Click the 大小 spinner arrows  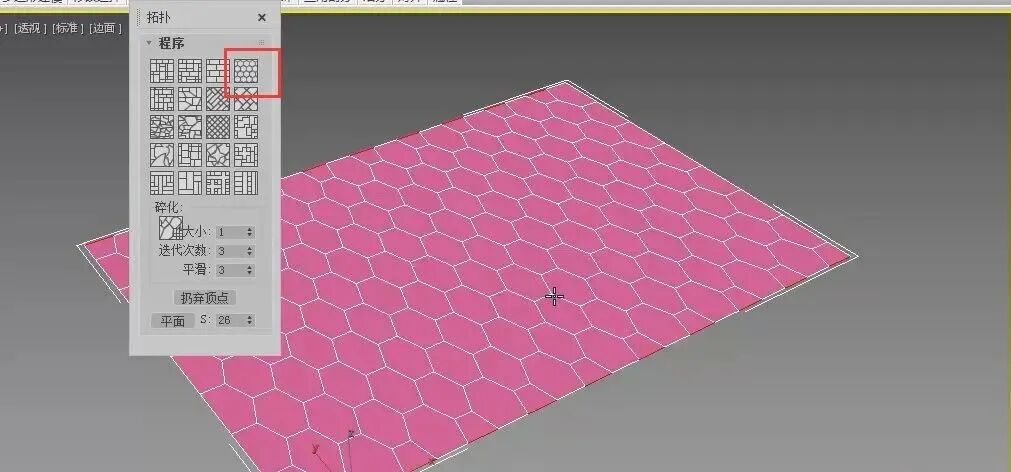(250, 231)
